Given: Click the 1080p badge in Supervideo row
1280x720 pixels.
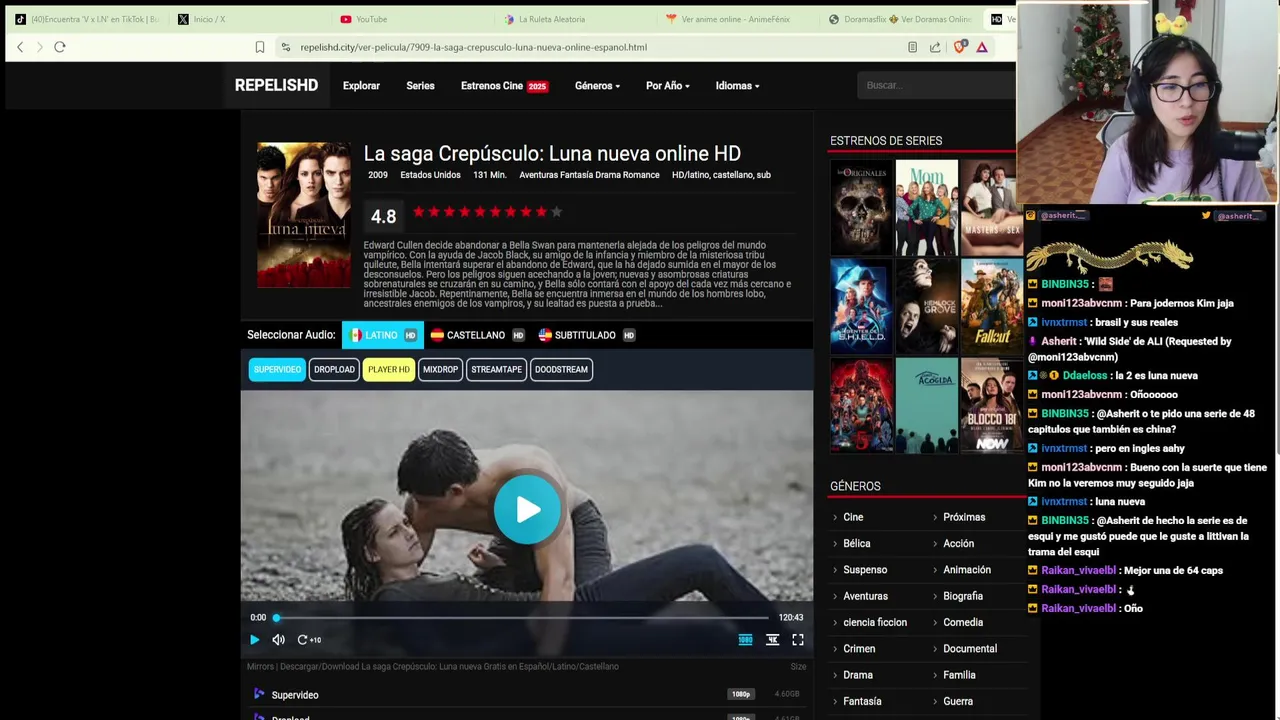Looking at the screenshot, I should pos(741,694).
